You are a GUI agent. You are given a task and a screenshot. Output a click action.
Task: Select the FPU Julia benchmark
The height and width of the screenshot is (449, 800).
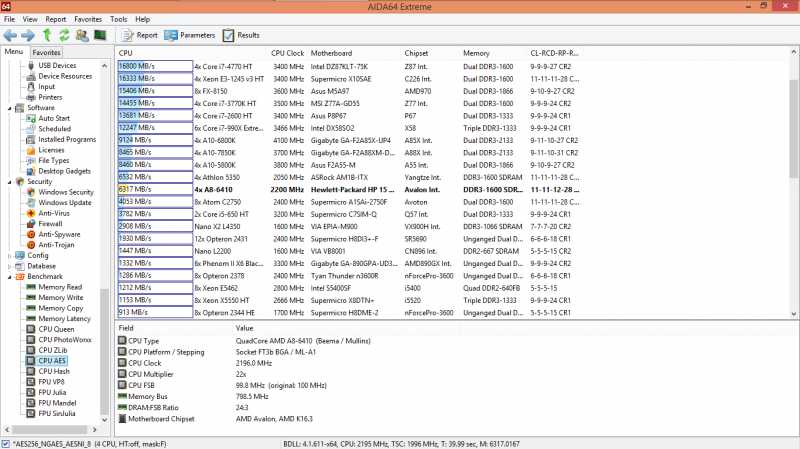pyautogui.click(x=52, y=393)
